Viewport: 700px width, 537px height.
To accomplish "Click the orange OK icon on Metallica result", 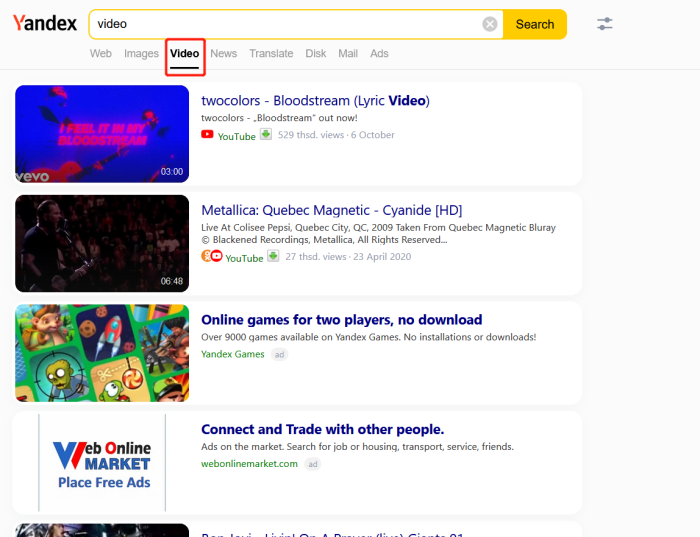I will pos(206,257).
